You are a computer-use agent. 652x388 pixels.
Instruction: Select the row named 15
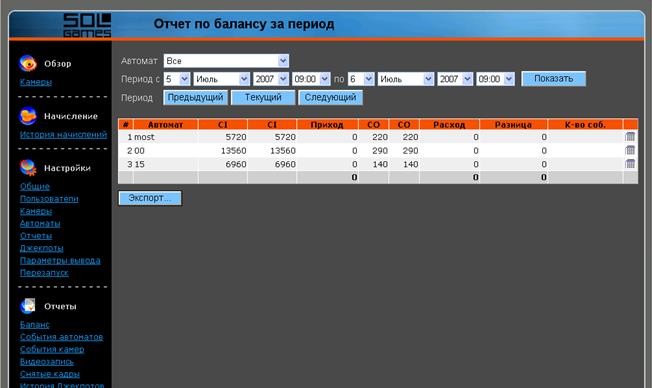[x=378, y=164]
